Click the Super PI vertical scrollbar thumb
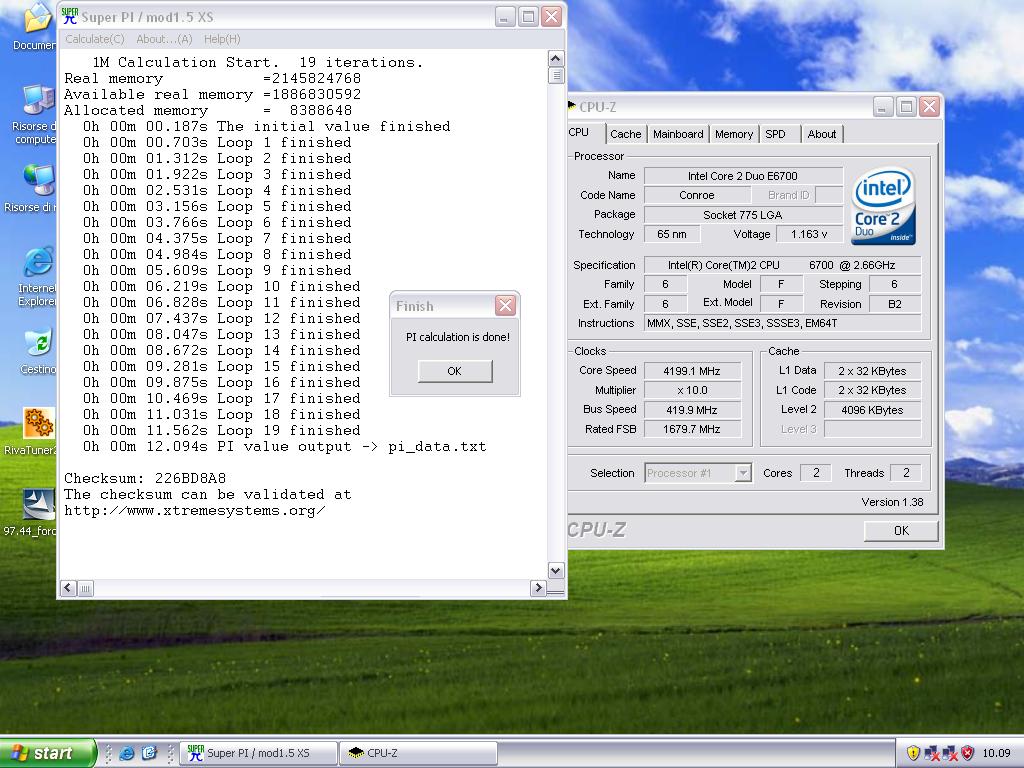The image size is (1024, 768). 556,75
